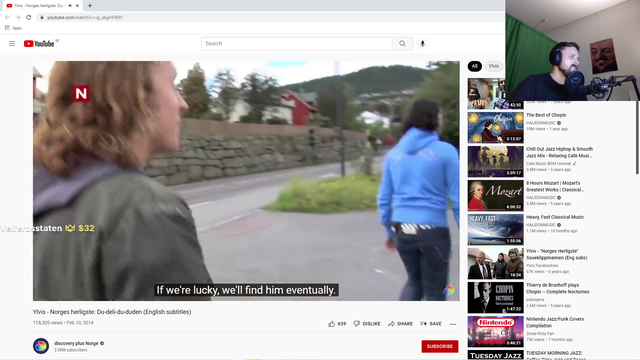Open Tuesday Morning Jazz video thumbnail
Screen dimensions: 640x360
pos(496,355)
